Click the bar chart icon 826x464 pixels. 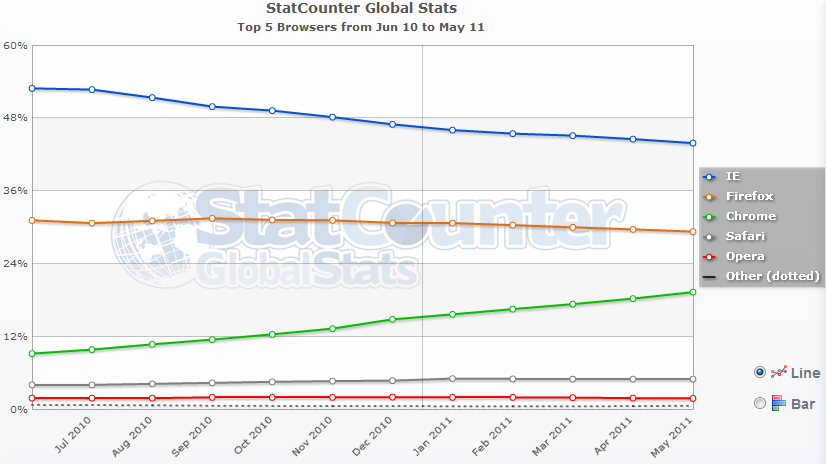(x=779, y=403)
